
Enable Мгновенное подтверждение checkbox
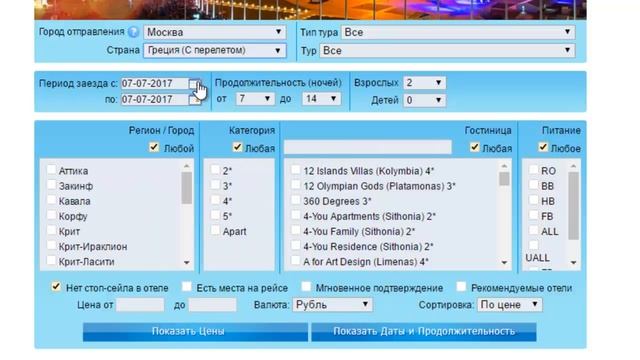(x=306, y=287)
